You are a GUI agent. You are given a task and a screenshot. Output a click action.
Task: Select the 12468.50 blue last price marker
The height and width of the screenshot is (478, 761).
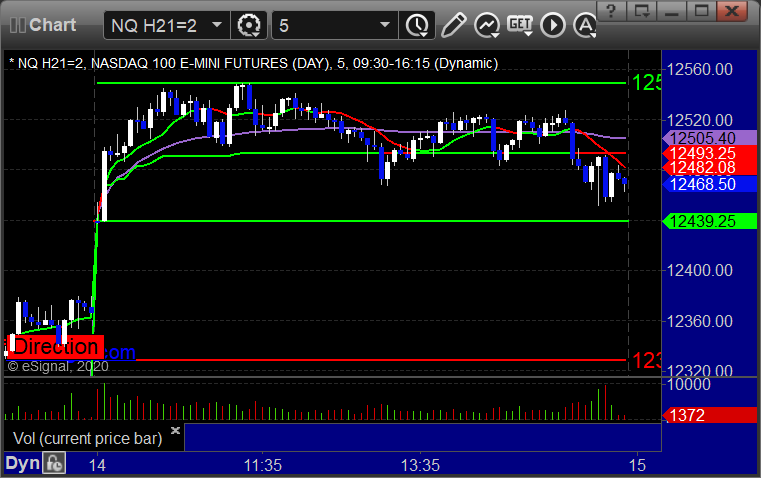(x=710, y=184)
